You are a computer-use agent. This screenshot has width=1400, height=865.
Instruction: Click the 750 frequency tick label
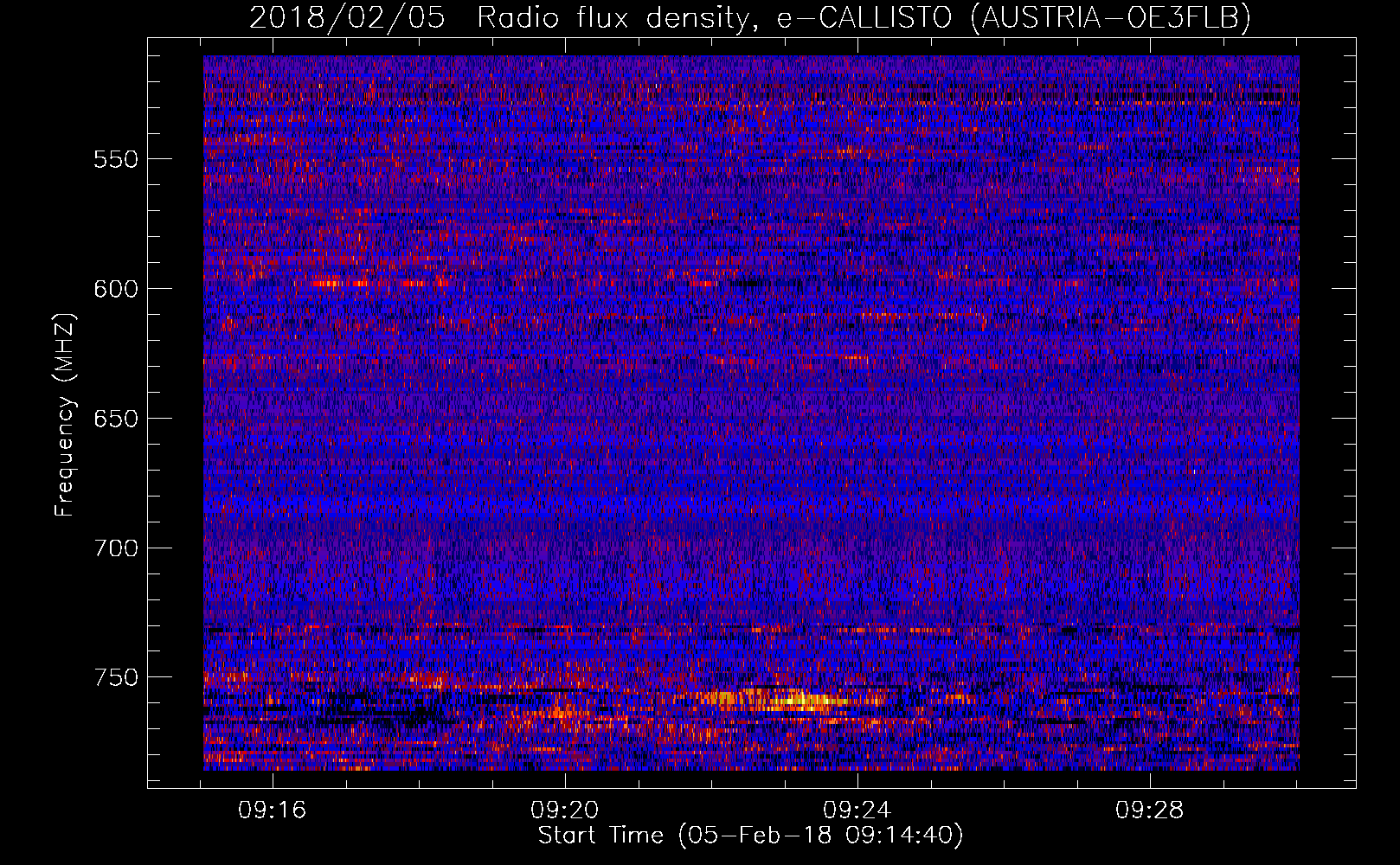click(116, 677)
